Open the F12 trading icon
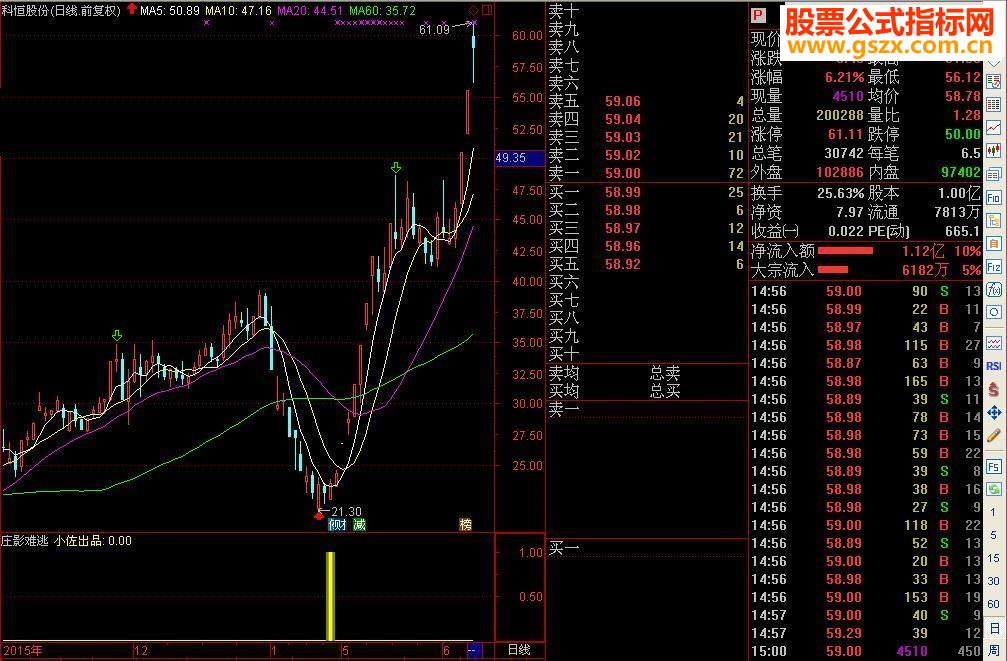The width and height of the screenshot is (1007, 661). 994,267
